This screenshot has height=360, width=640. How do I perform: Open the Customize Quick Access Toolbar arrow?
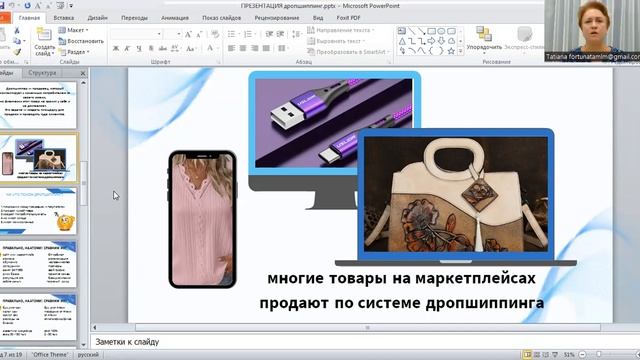pyautogui.click(x=71, y=6)
